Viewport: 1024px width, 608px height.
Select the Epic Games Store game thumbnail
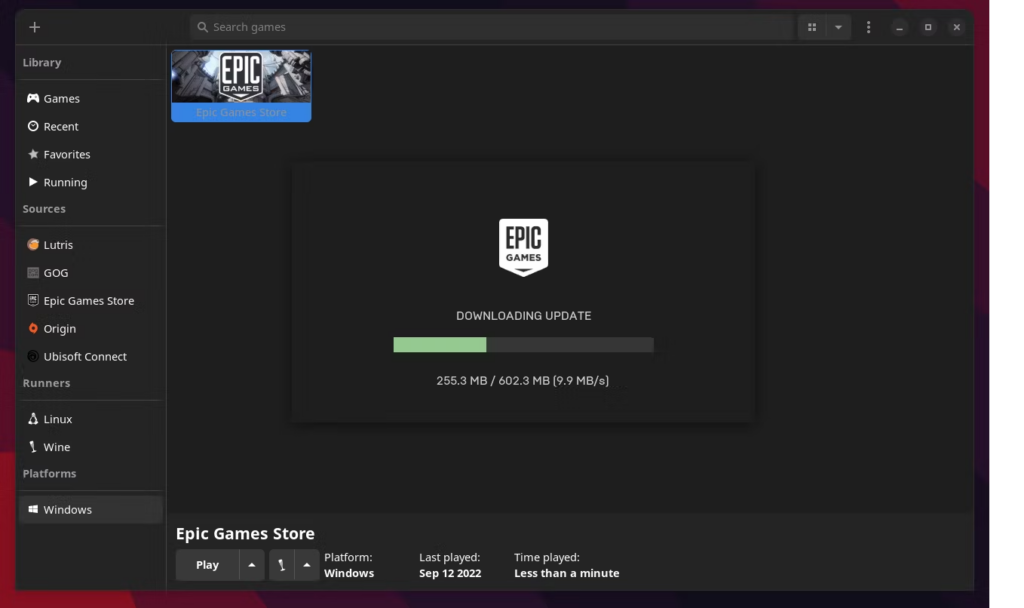tap(241, 86)
